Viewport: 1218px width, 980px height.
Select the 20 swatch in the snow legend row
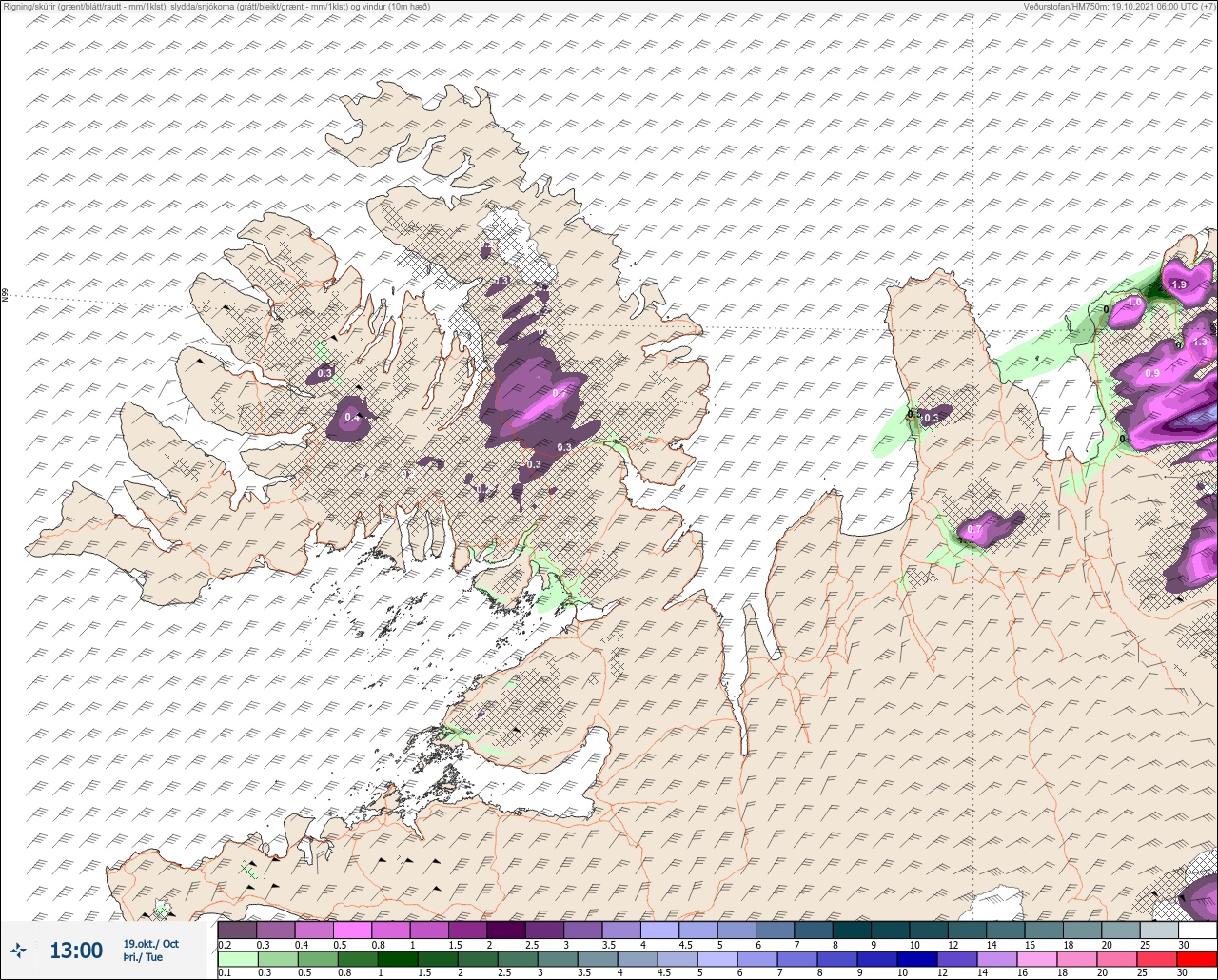click(1121, 930)
